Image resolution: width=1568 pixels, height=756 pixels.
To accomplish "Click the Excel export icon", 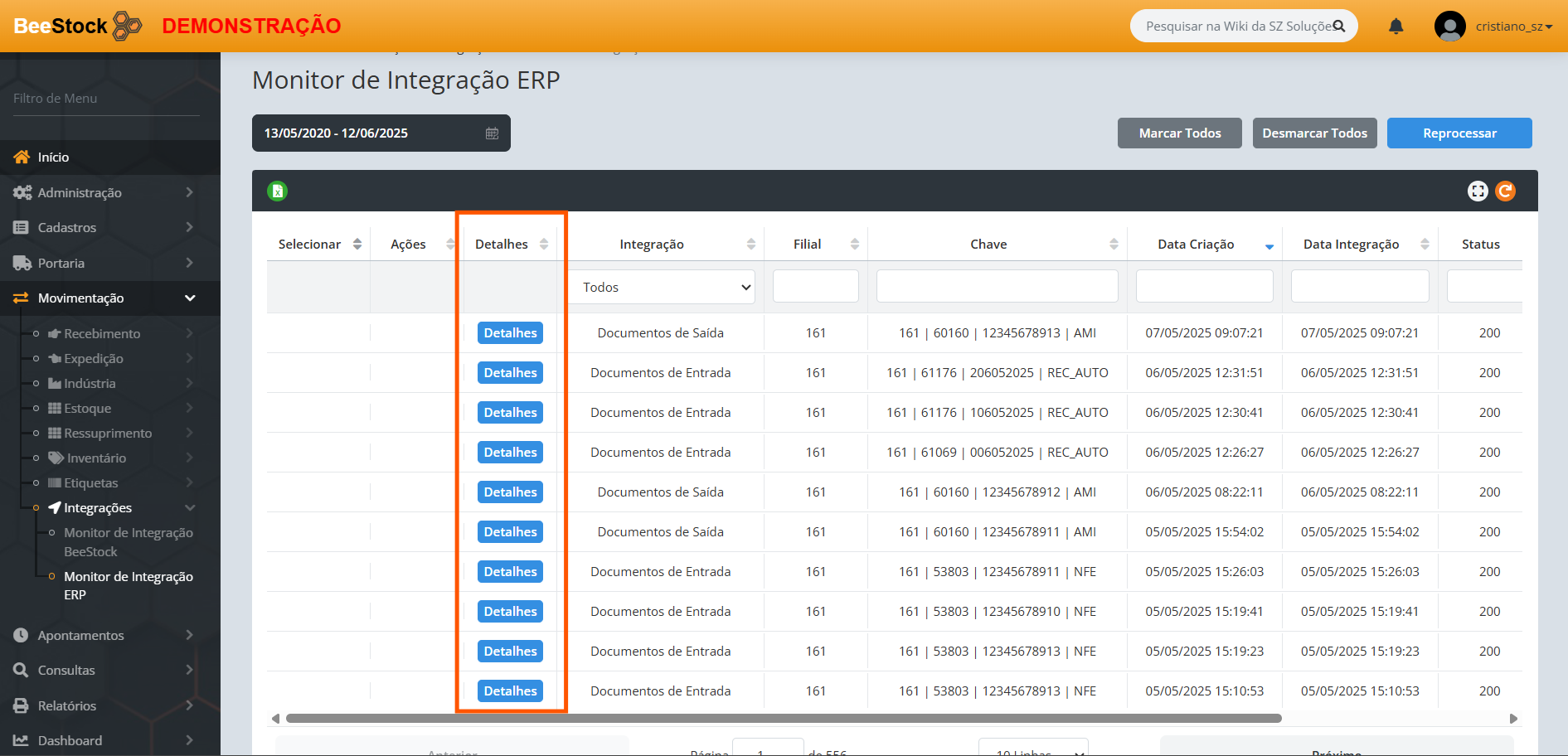I will click(277, 191).
